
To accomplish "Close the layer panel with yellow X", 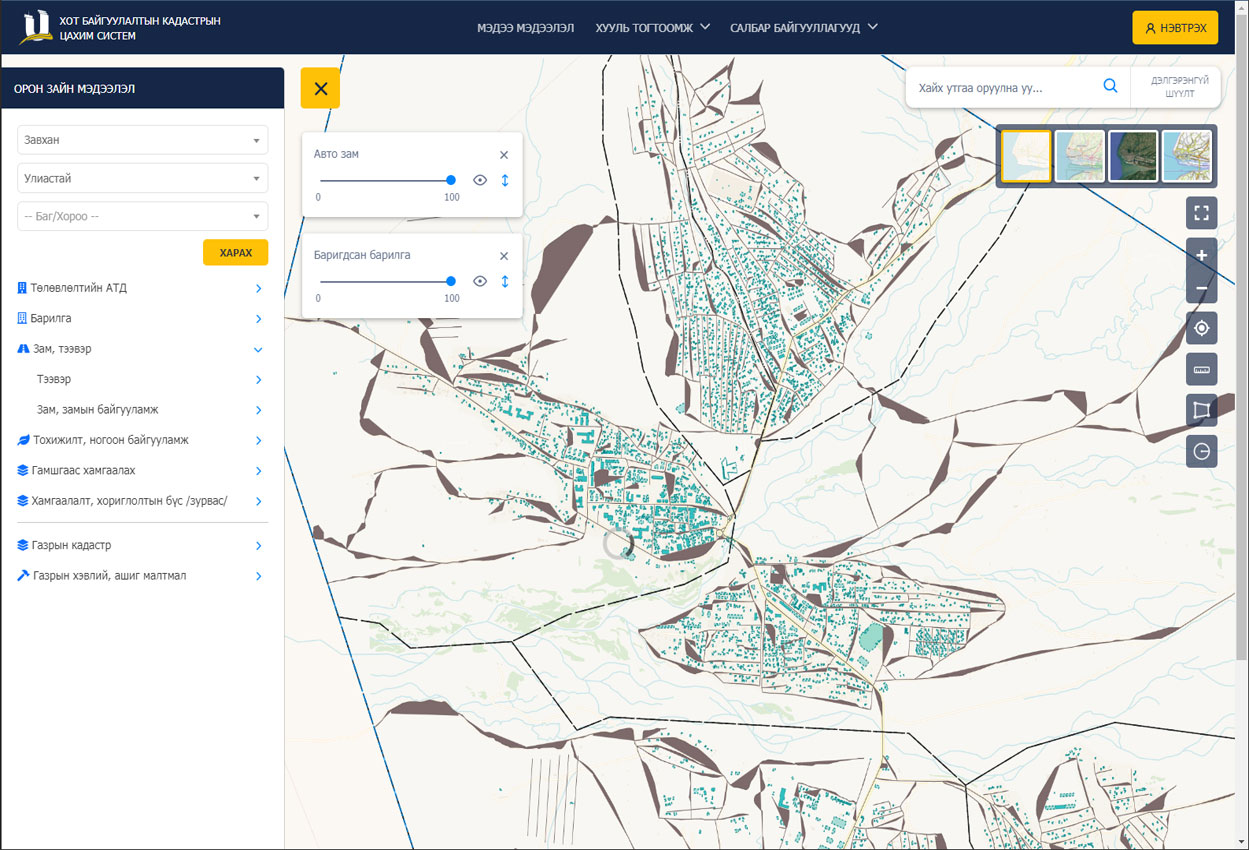I will point(320,88).
